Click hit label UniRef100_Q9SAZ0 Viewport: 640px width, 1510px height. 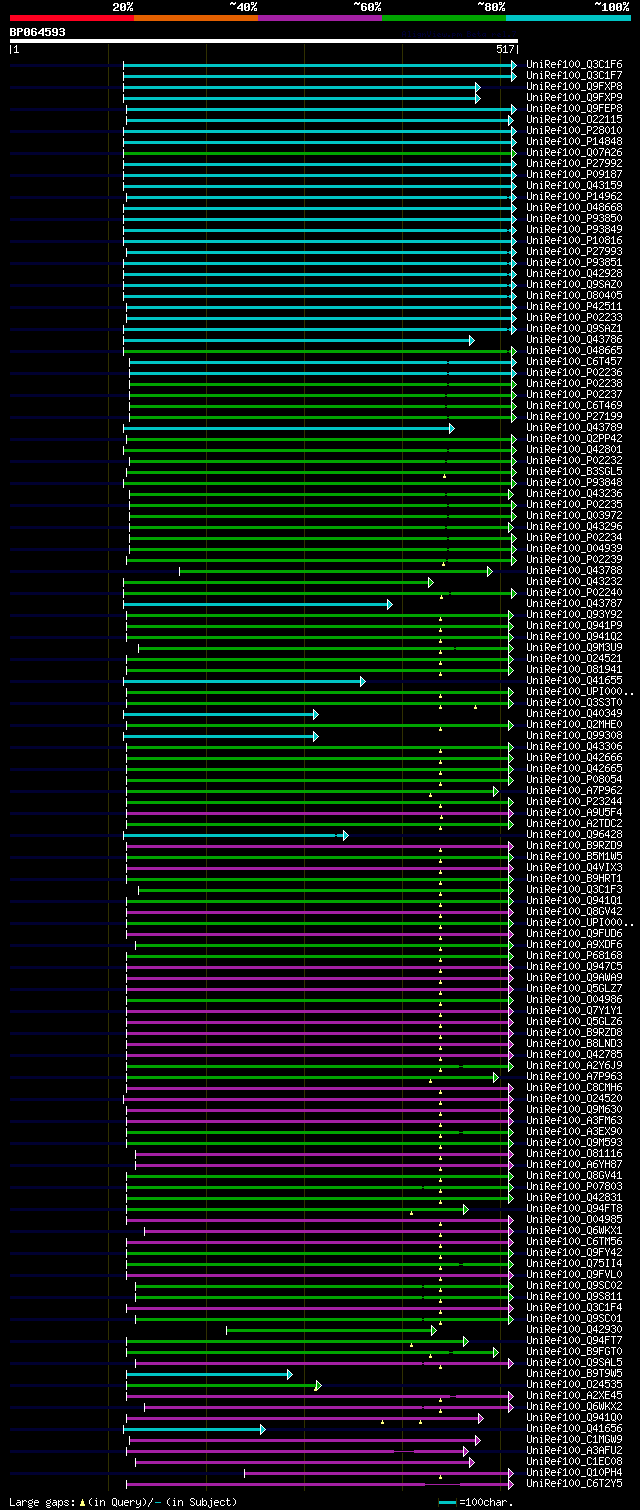(x=574, y=285)
